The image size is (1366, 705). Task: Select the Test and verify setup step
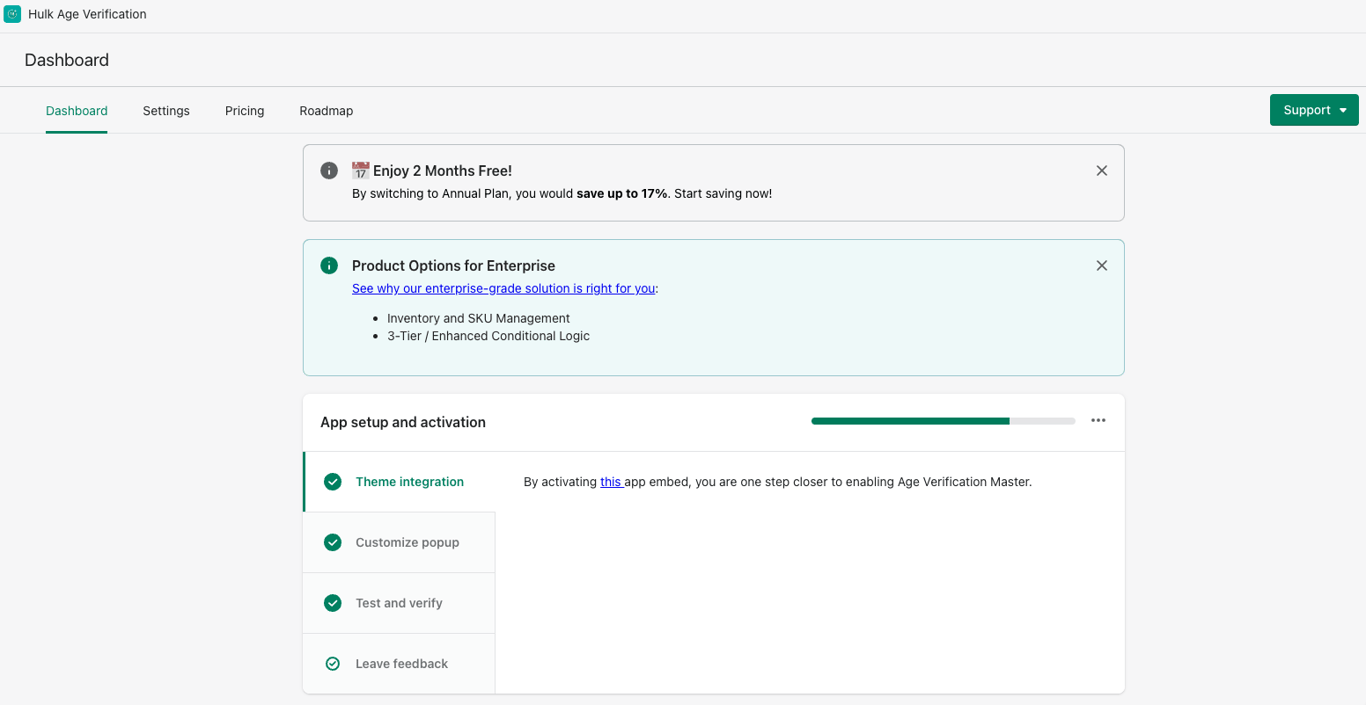click(399, 604)
